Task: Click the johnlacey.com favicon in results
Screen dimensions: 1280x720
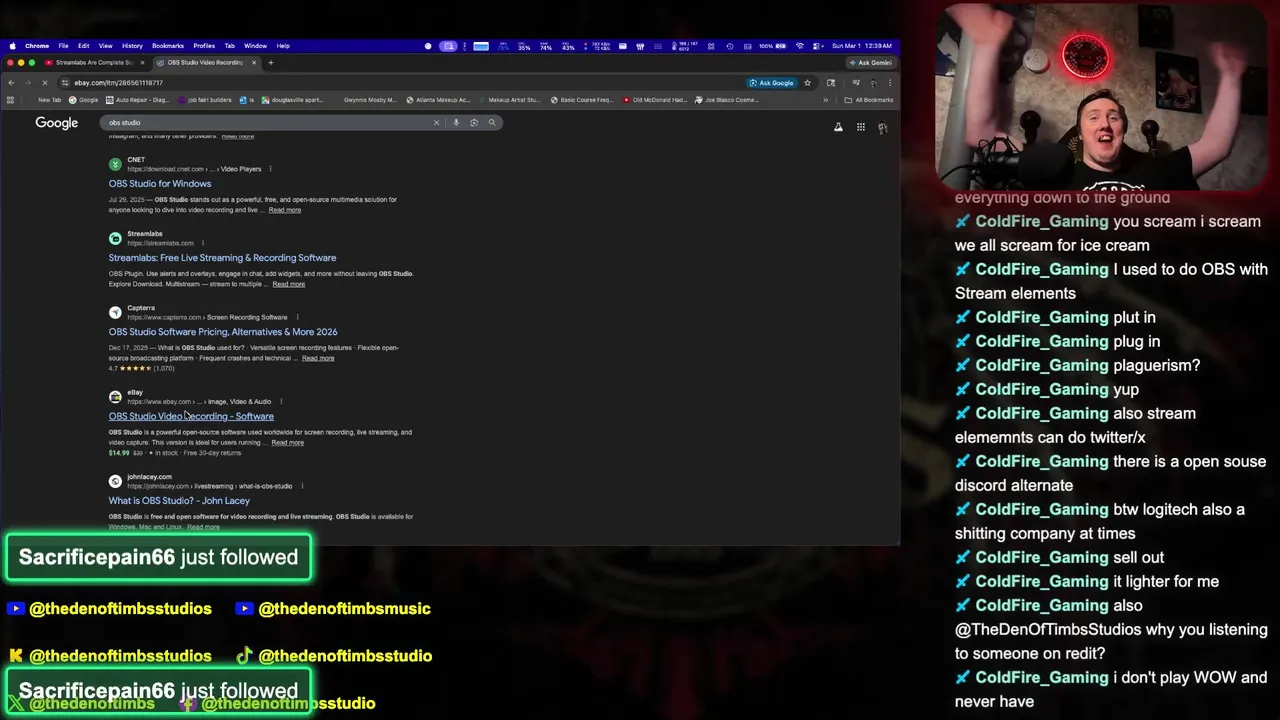Action: [x=115, y=481]
